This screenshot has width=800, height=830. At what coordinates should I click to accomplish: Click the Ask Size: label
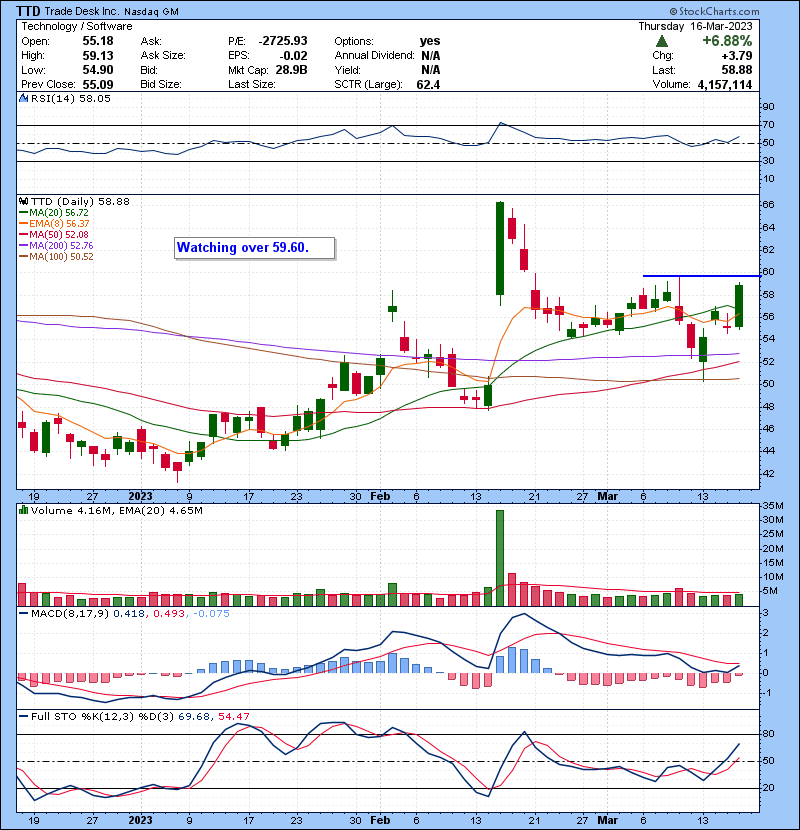[163, 56]
